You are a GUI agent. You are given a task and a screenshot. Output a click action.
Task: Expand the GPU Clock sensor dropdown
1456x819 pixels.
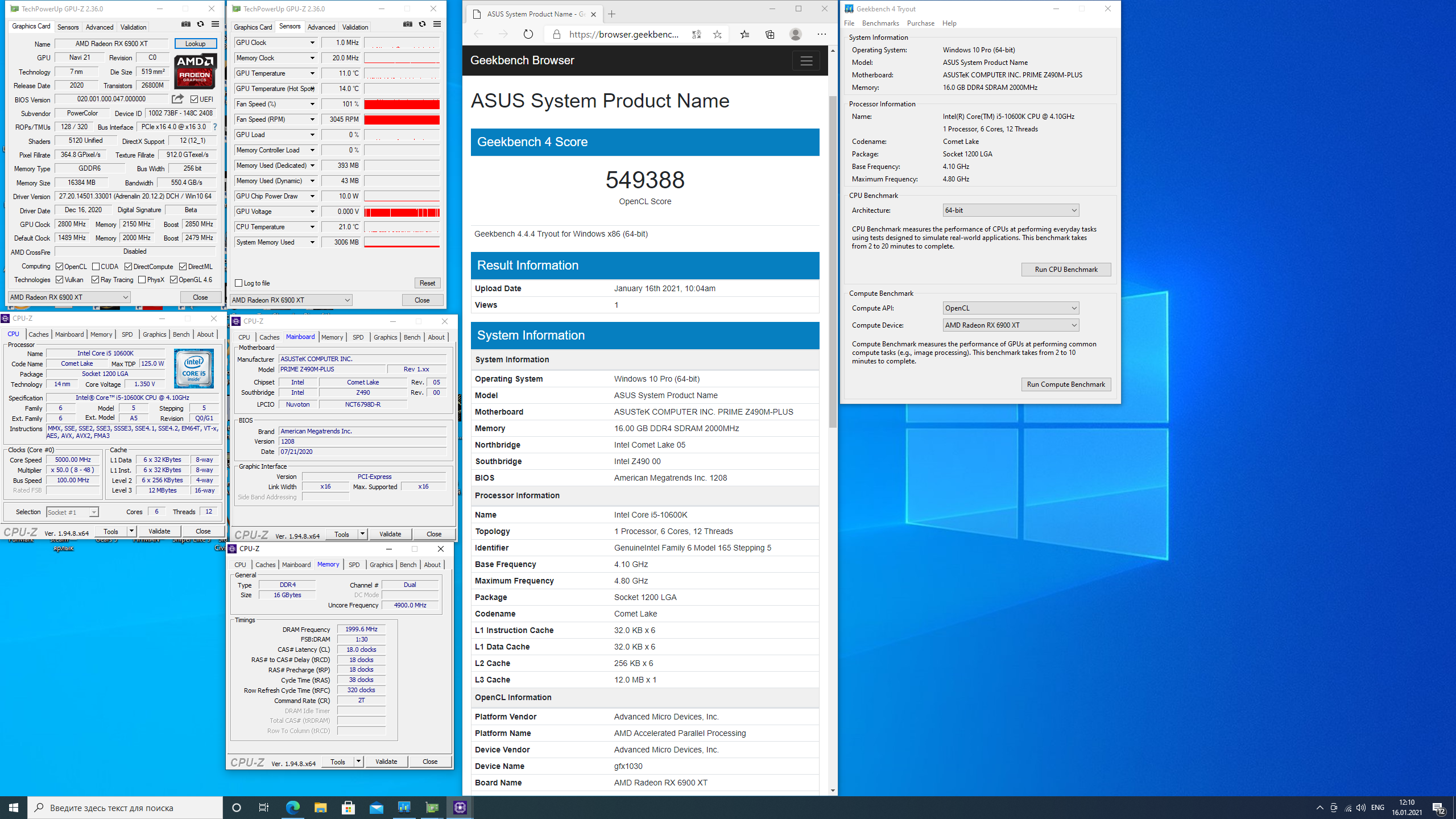click(x=312, y=43)
